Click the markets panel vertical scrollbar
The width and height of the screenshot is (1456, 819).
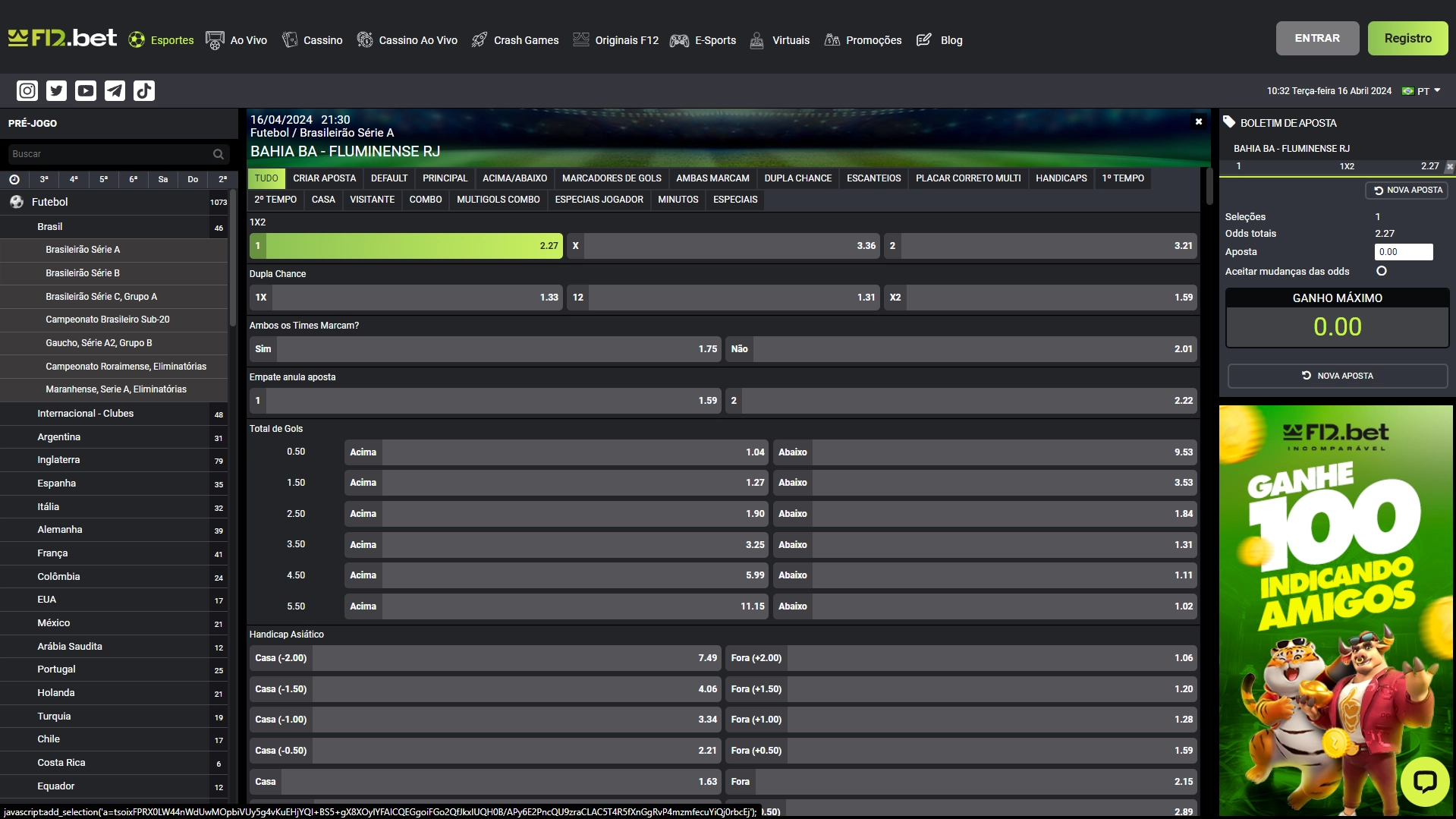pyautogui.click(x=1209, y=186)
